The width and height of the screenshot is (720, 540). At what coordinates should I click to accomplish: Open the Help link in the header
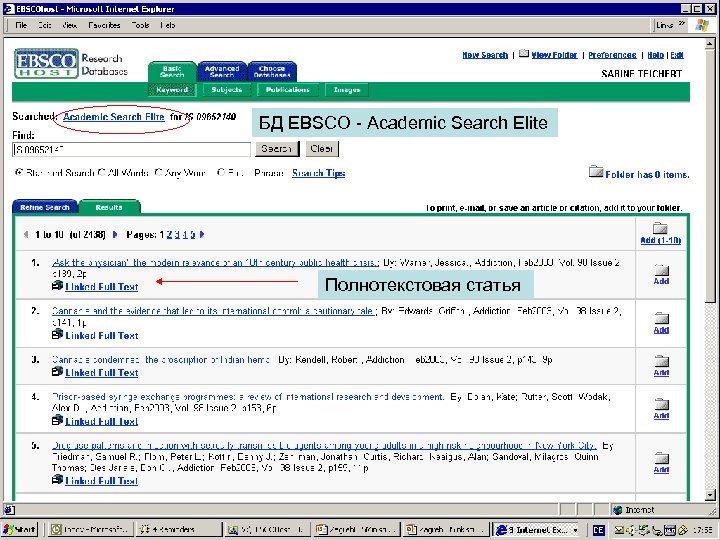656,55
